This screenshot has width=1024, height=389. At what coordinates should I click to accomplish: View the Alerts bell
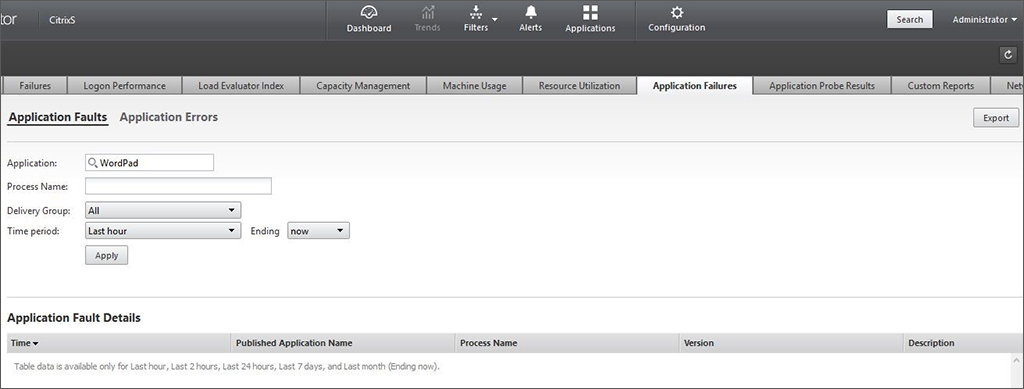530,20
